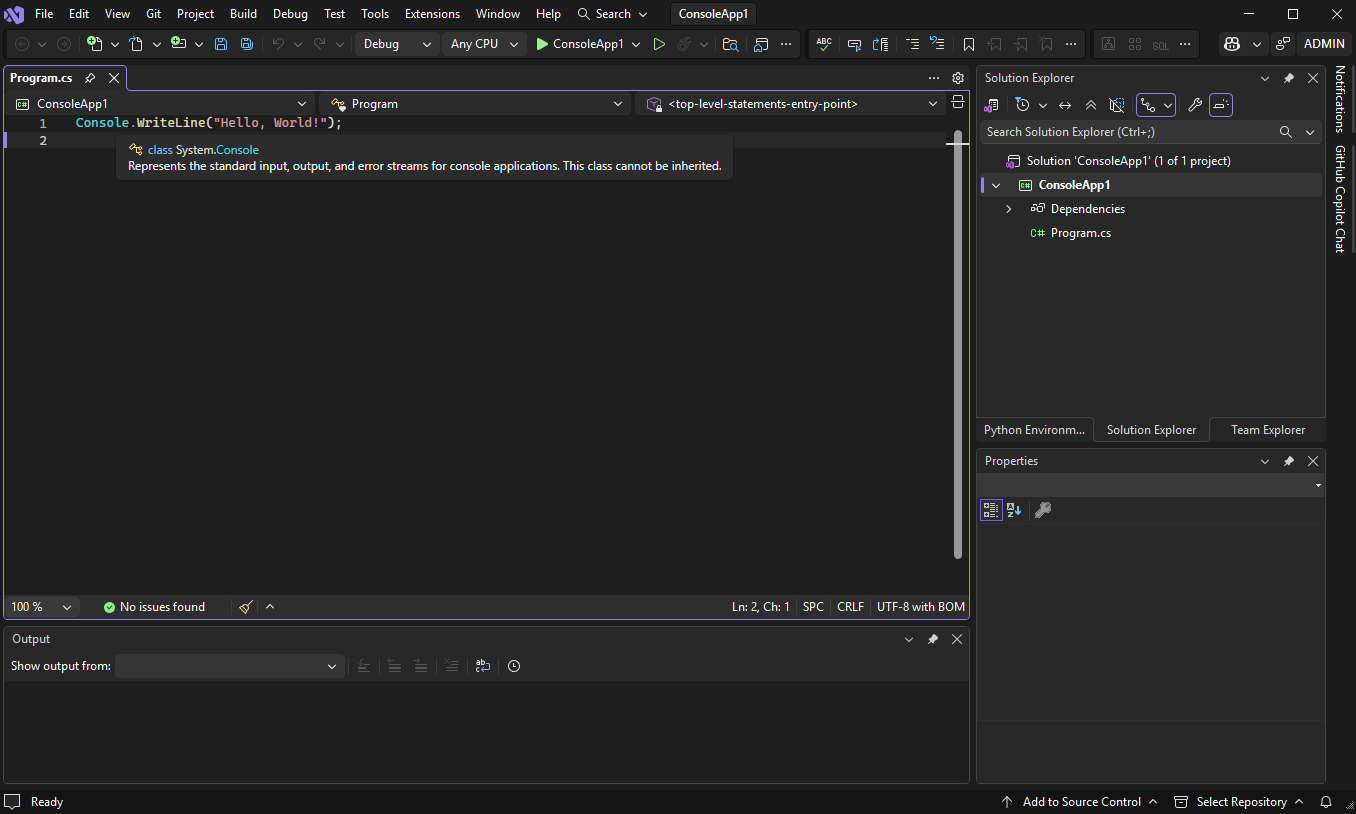
Task: Pin the Program.cs document tab
Action: tap(89, 77)
